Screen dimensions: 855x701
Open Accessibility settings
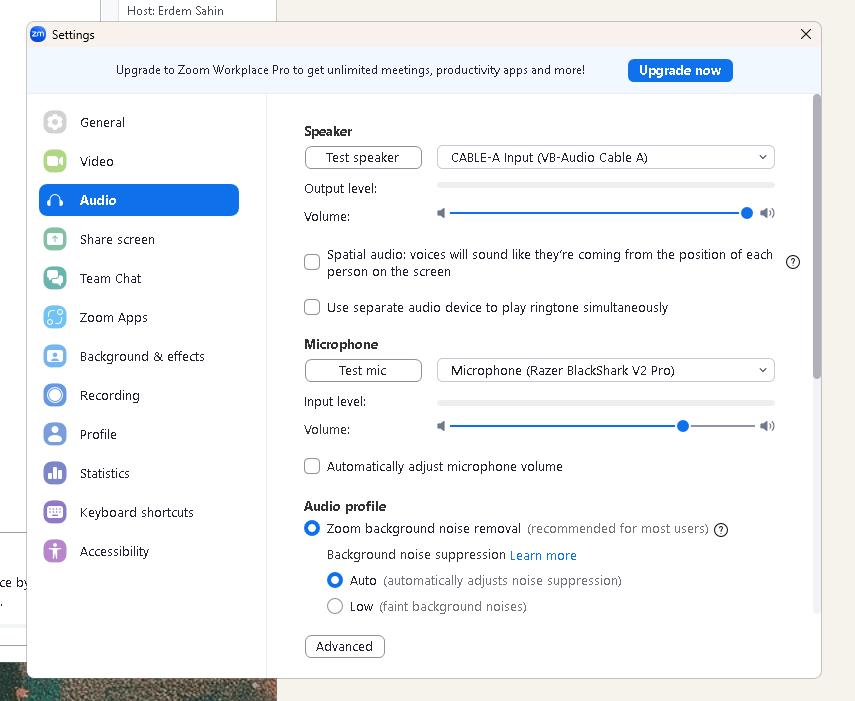139,551
